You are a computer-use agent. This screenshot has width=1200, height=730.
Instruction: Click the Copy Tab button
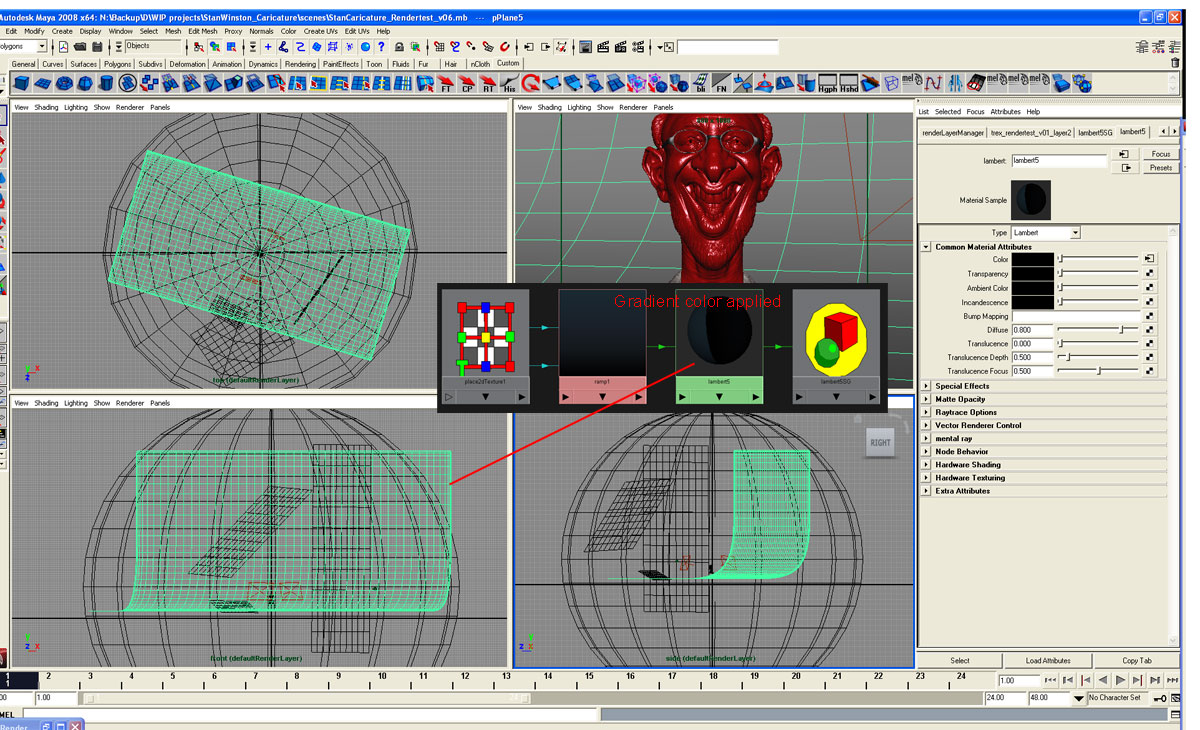[1136, 660]
